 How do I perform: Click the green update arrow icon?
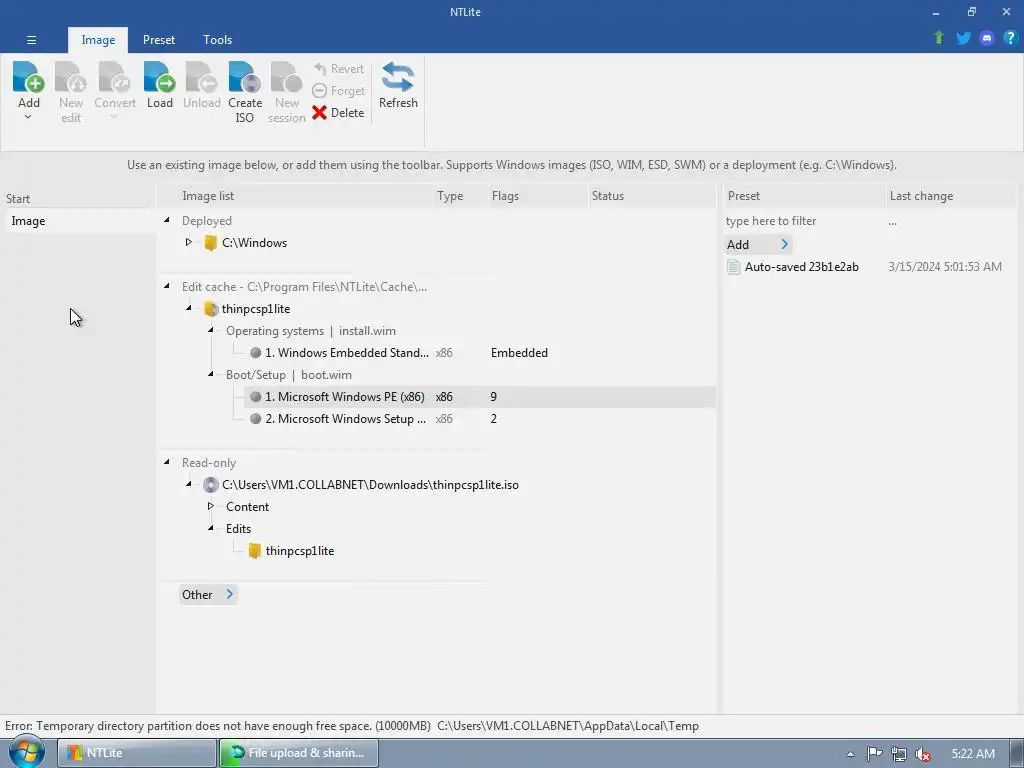[x=939, y=38]
